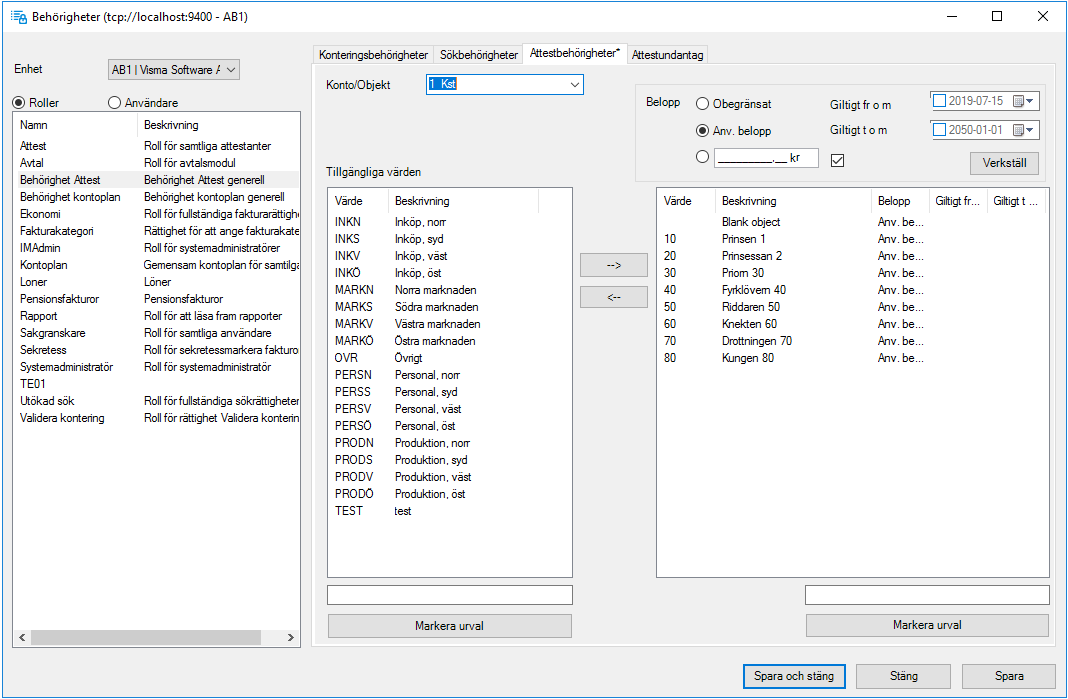Click the Verkställ button
The width and height of the screenshot is (1068, 699).
pos(1004,163)
